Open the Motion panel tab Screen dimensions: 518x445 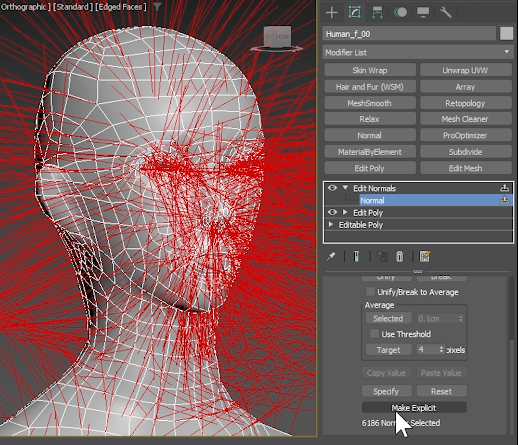pyautogui.click(x=400, y=13)
